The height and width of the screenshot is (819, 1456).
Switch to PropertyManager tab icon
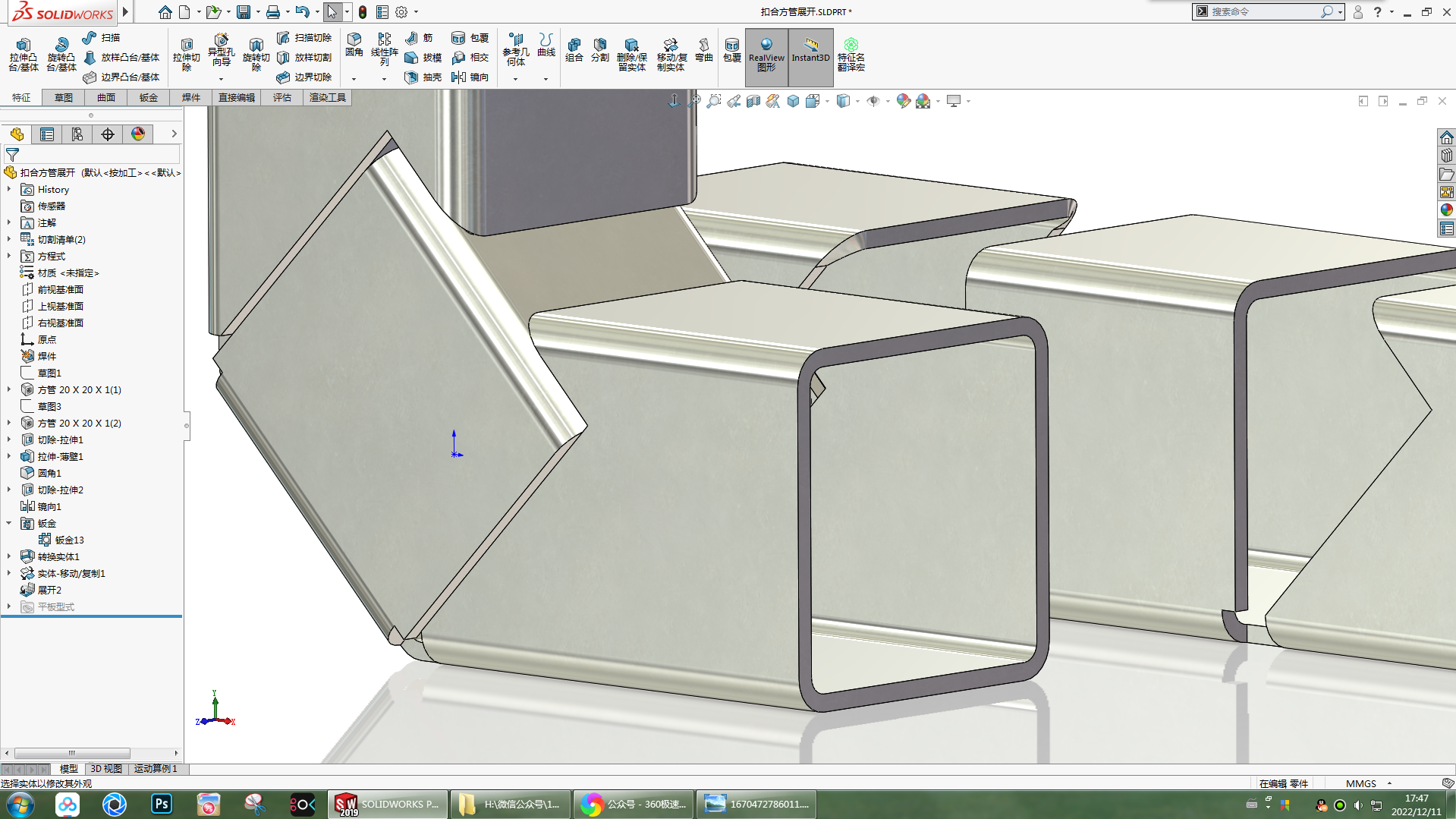click(x=47, y=134)
